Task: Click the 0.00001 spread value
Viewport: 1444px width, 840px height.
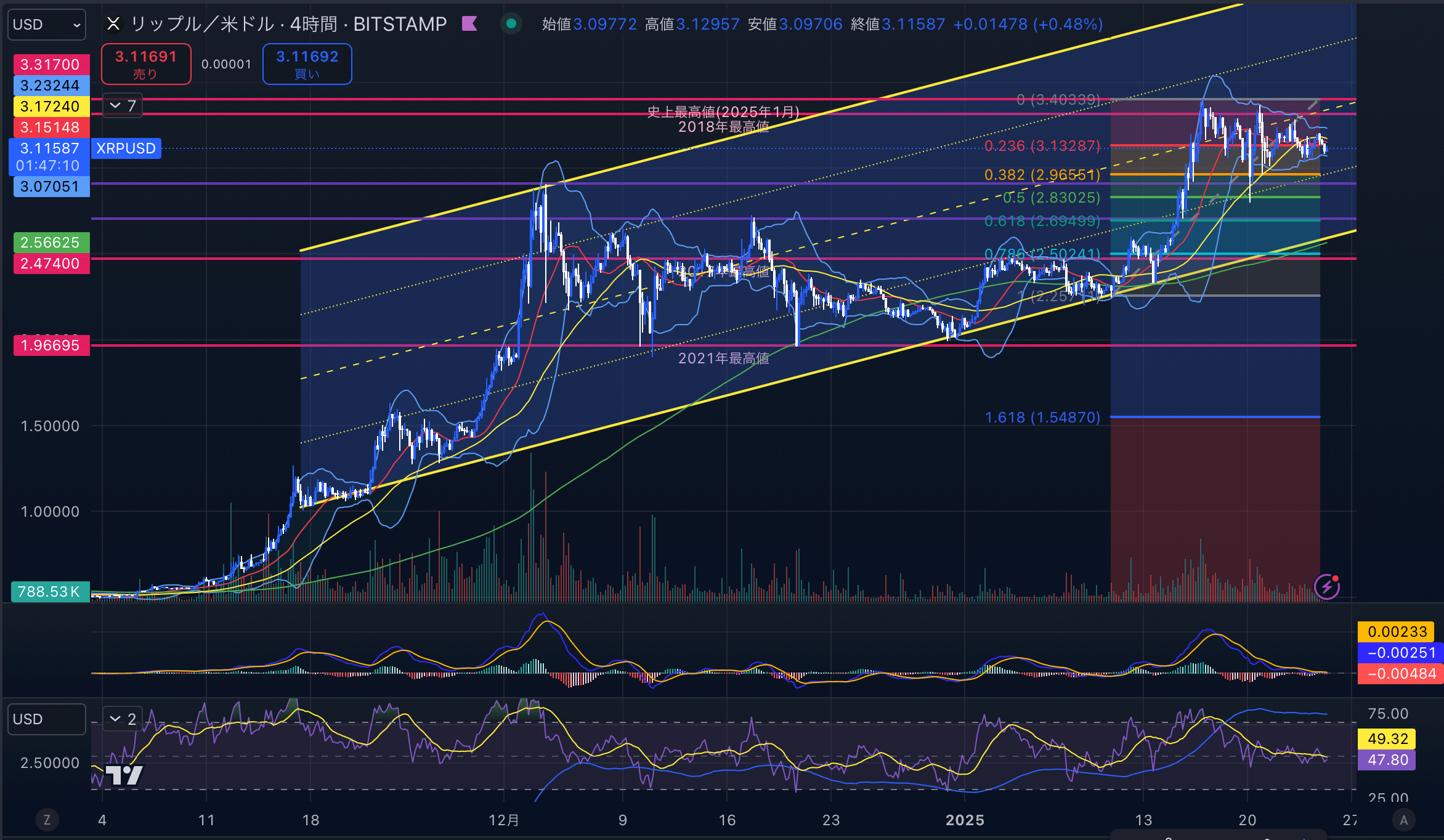Action: pos(227,64)
